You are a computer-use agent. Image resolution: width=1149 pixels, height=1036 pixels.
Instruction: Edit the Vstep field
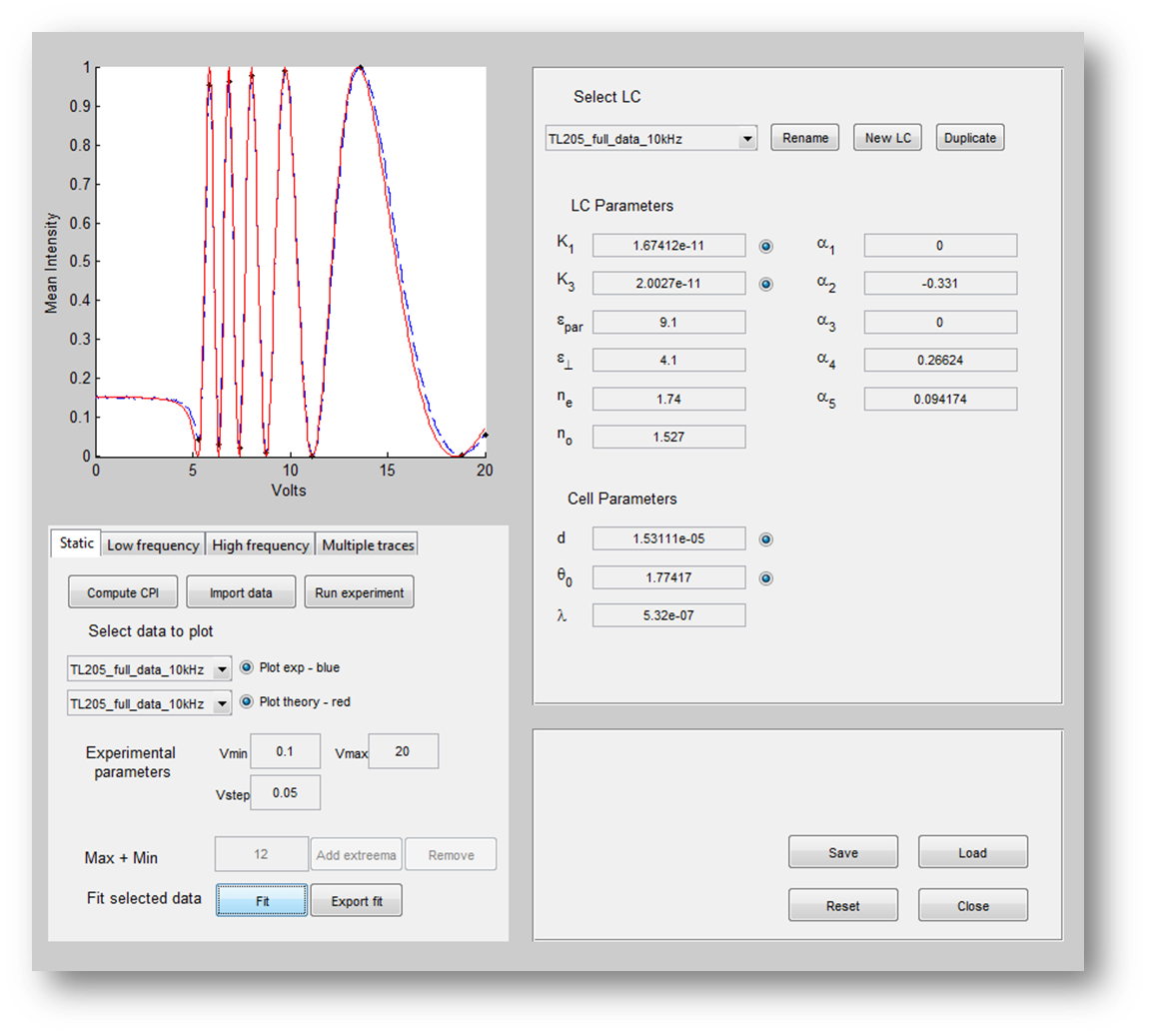pyautogui.click(x=285, y=793)
